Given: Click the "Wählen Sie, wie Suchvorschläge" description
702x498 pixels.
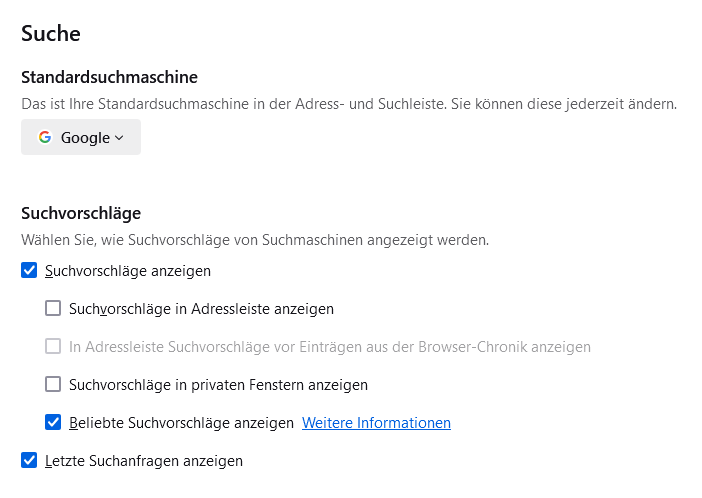Looking at the screenshot, I should tap(255, 240).
